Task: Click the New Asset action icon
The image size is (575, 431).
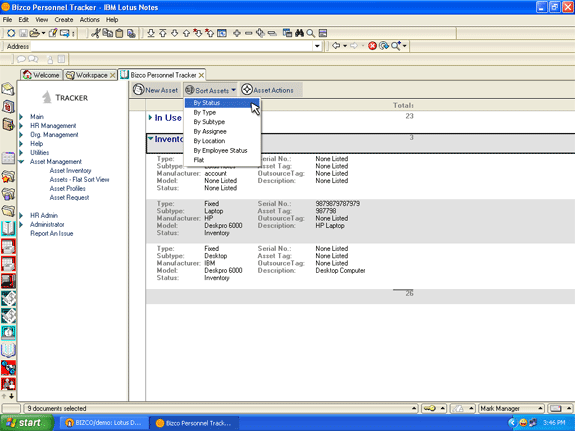Action: (x=139, y=90)
